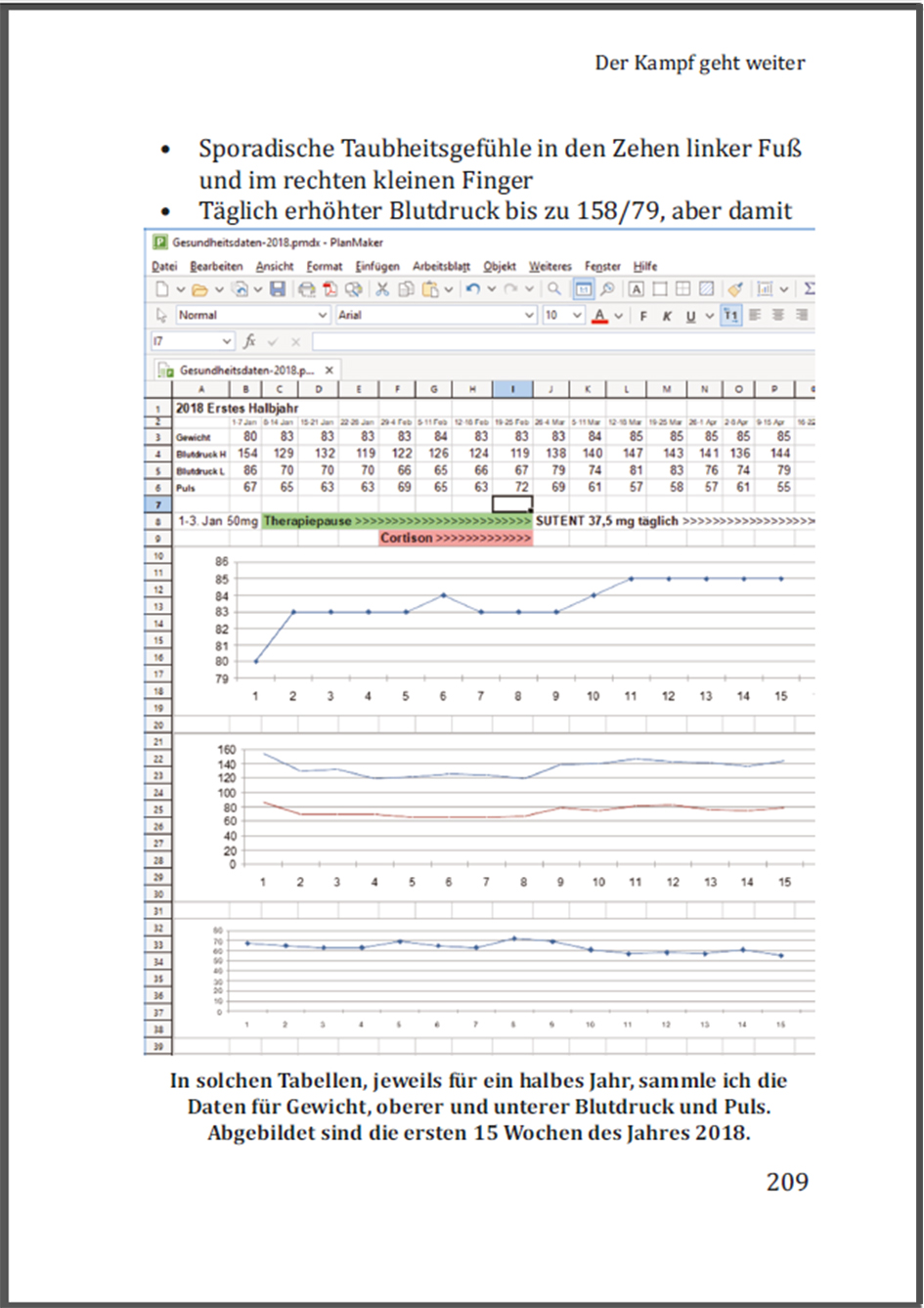Close the Gesundheitsdaten-2018 document tab
Screen dimensions: 924x1308
click(330, 371)
